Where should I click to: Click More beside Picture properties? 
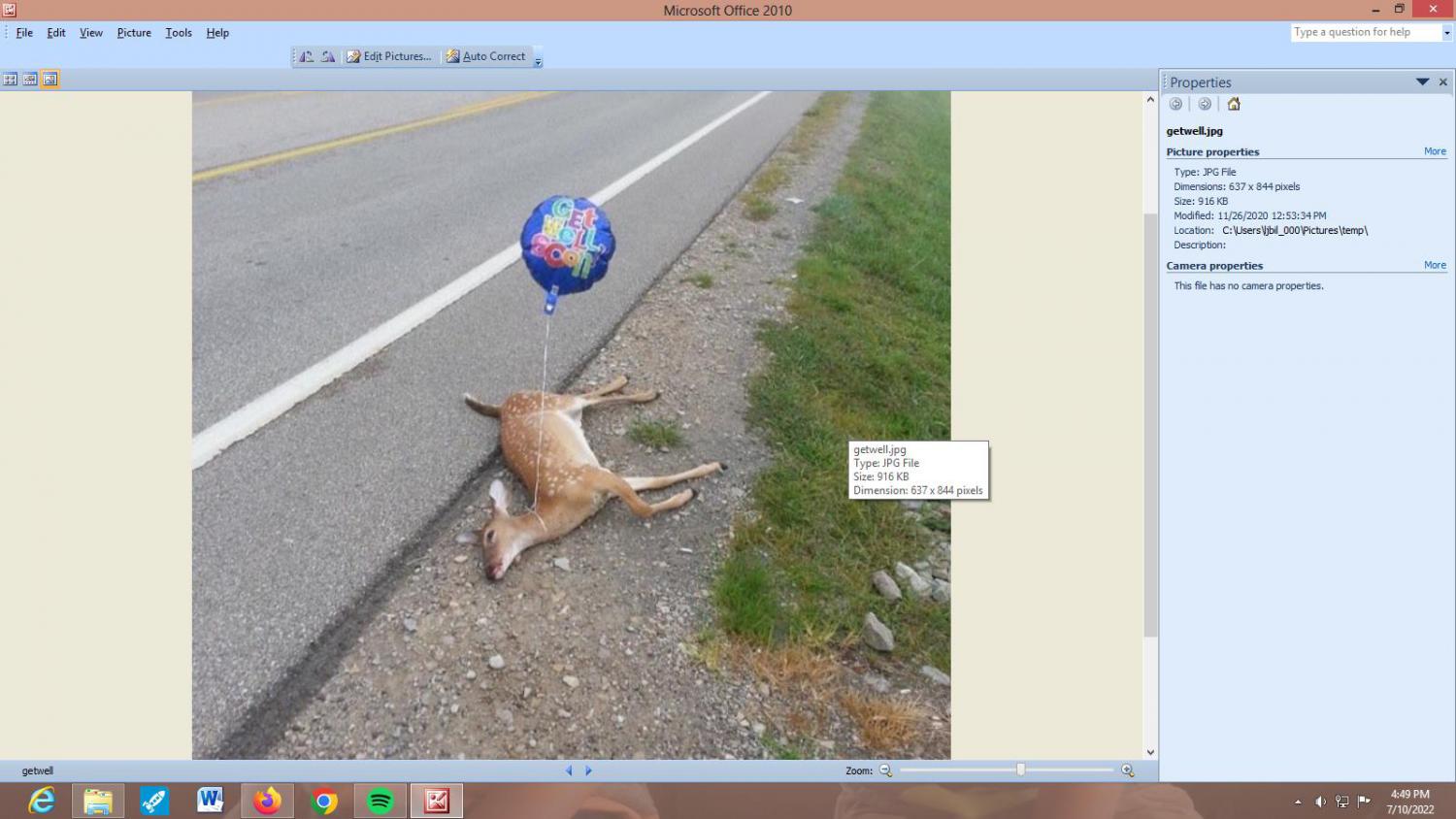(x=1435, y=151)
